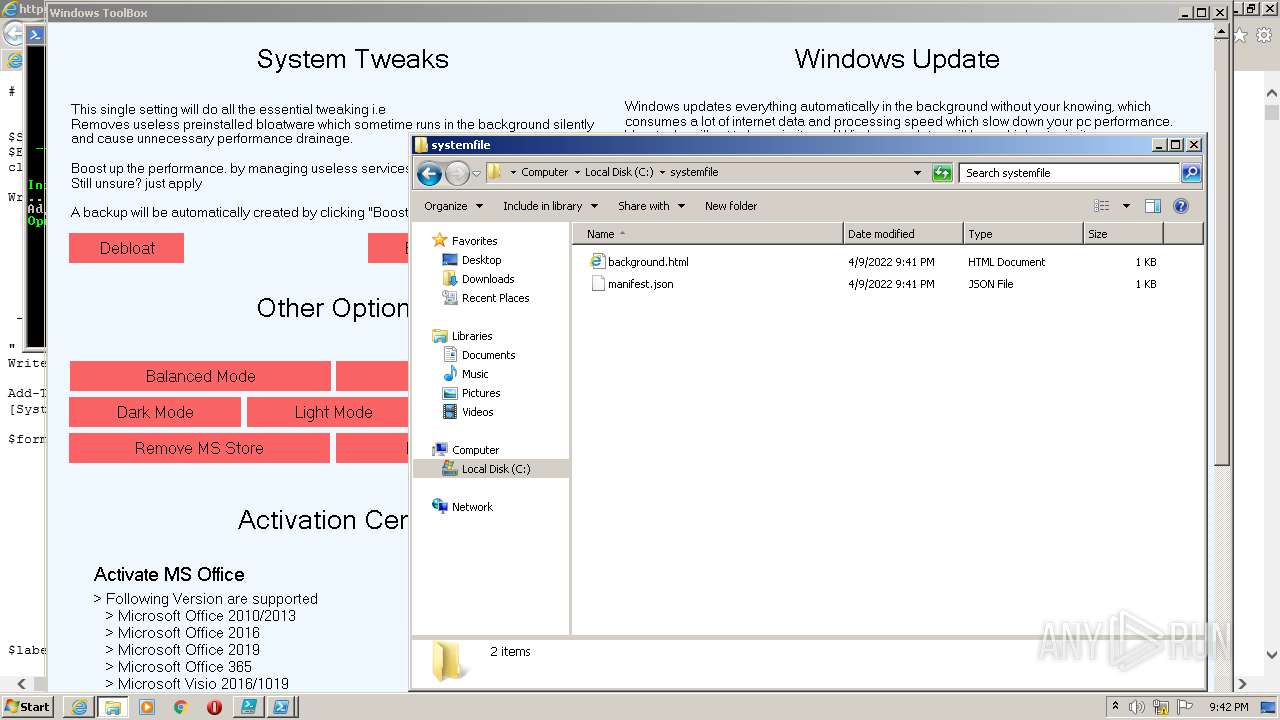Select the manifest.json file
The height and width of the screenshot is (720, 1280).
click(x=640, y=284)
